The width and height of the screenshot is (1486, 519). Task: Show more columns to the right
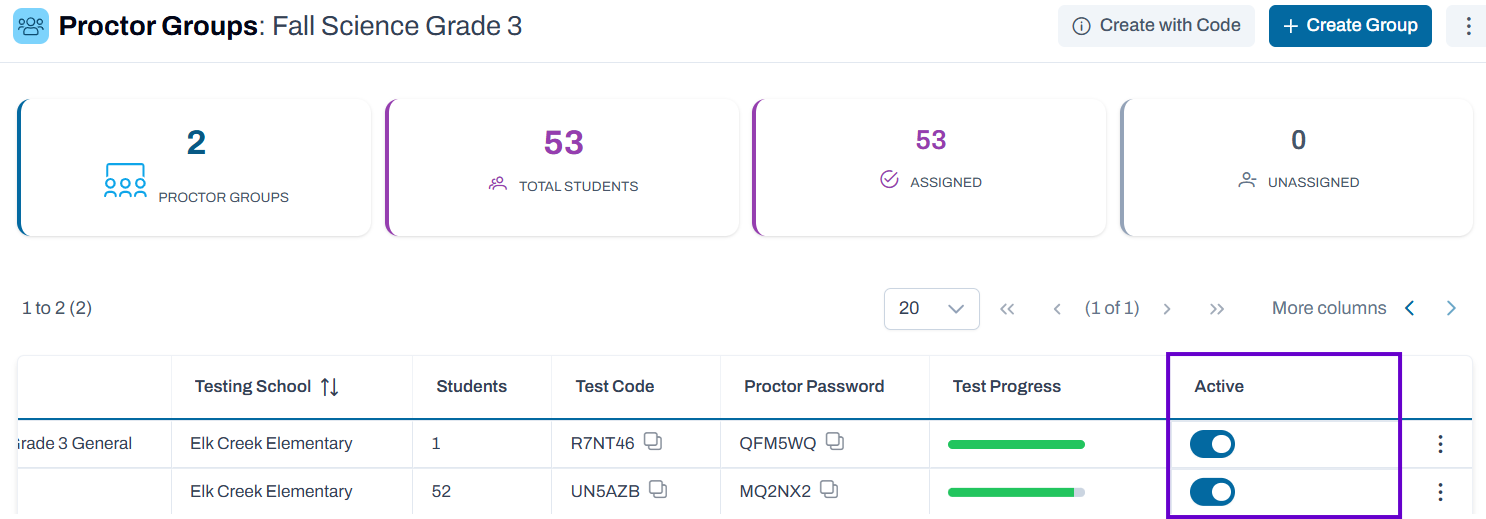[1451, 308]
